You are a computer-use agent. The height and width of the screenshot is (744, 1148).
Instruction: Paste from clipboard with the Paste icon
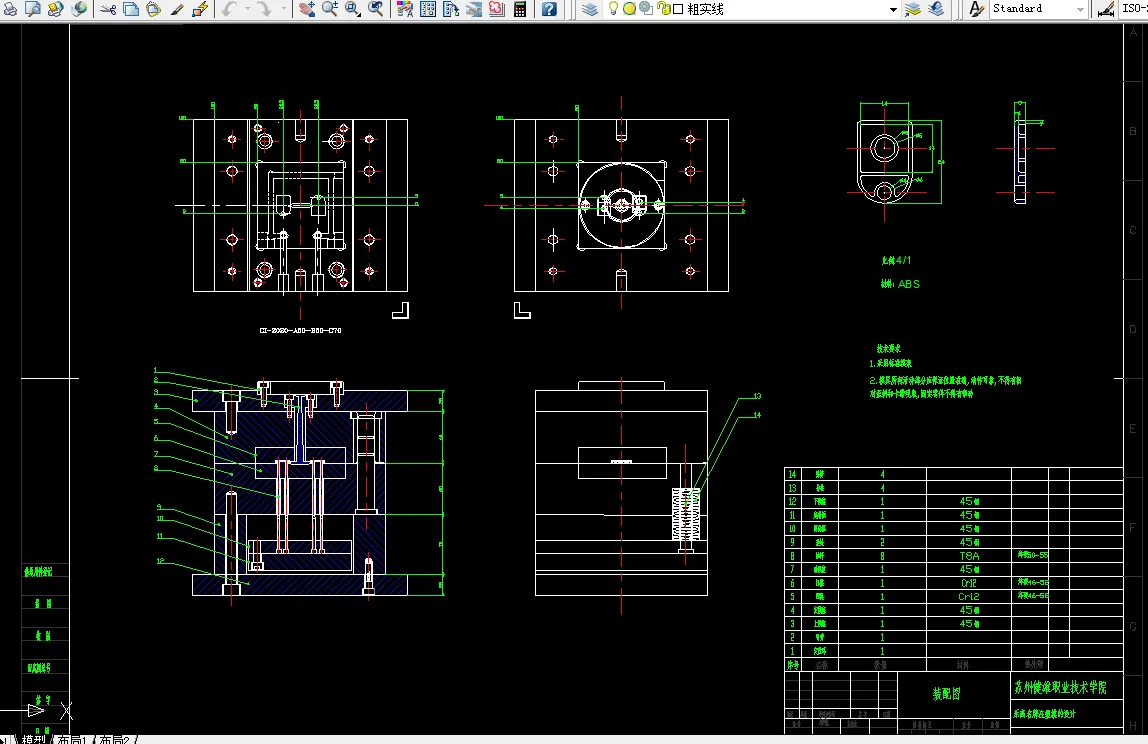(x=154, y=9)
